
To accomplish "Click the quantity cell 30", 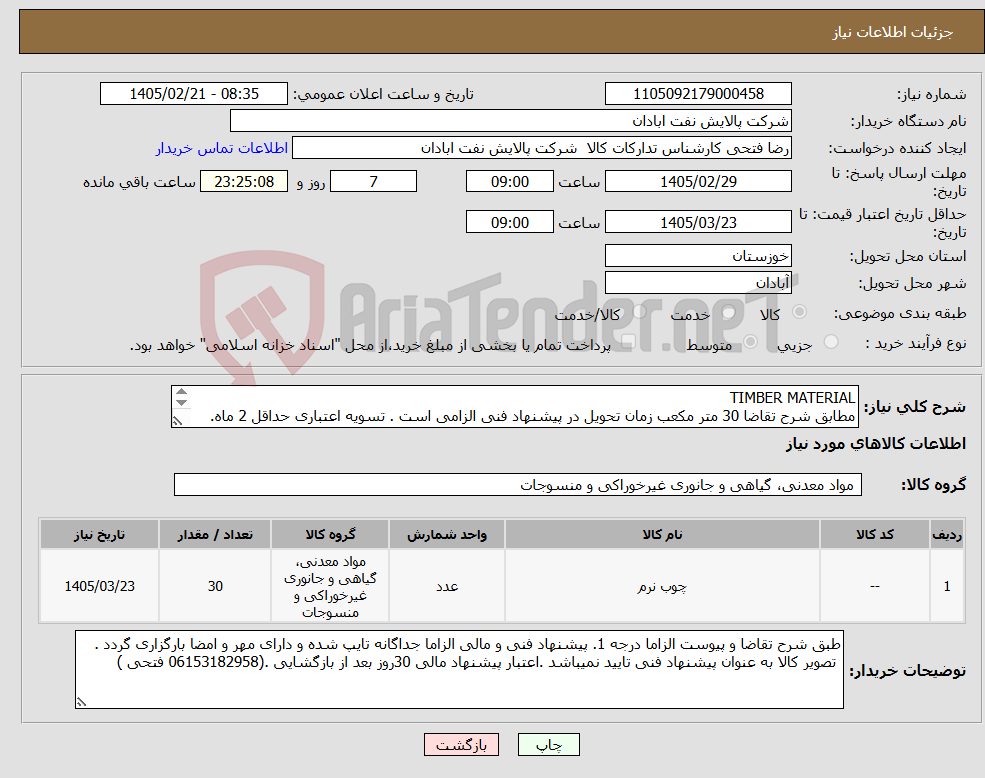I will tap(215, 586).
